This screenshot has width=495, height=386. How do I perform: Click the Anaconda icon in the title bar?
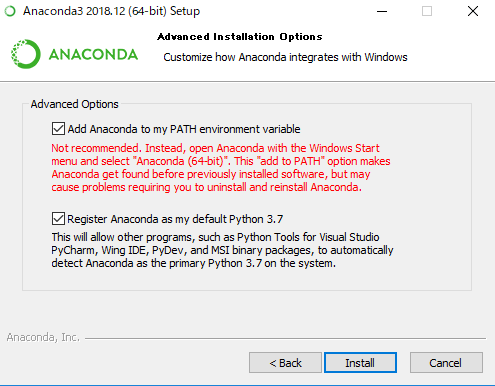10,11
